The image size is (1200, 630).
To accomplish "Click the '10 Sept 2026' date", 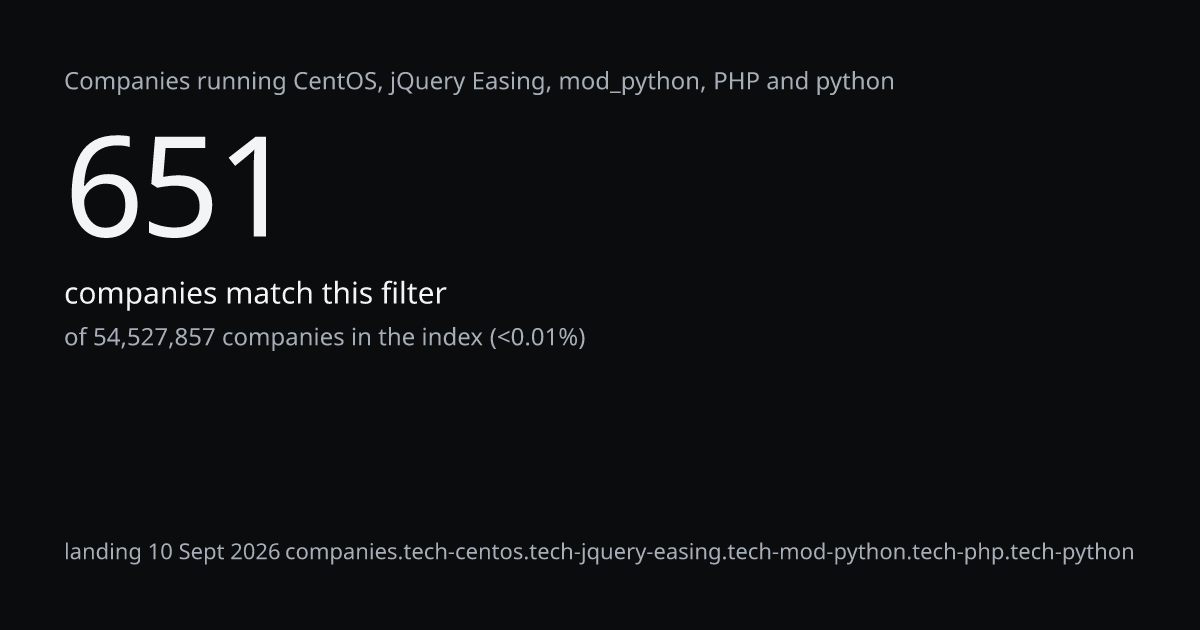I will click(214, 552).
